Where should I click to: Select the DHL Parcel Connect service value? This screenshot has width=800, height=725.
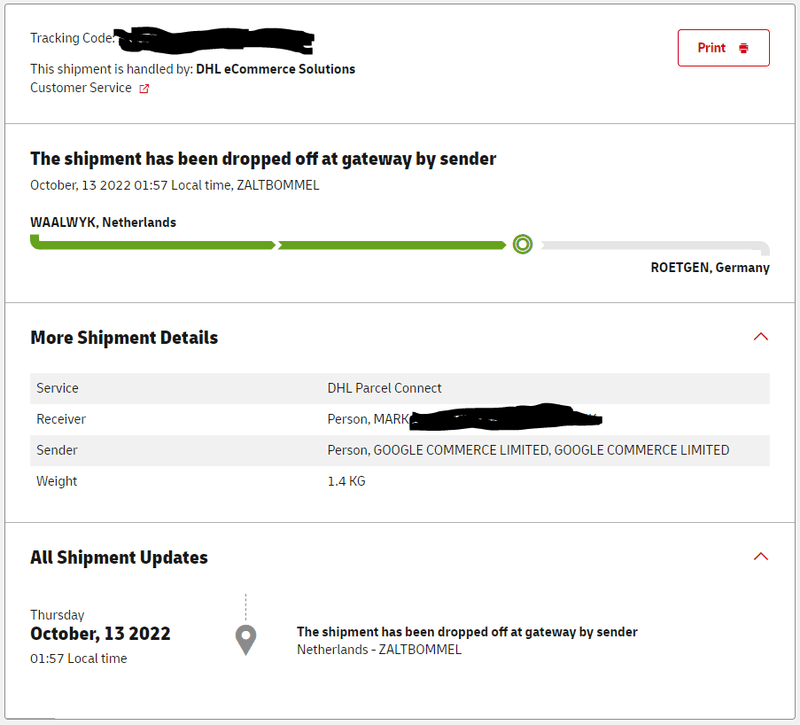pos(384,388)
